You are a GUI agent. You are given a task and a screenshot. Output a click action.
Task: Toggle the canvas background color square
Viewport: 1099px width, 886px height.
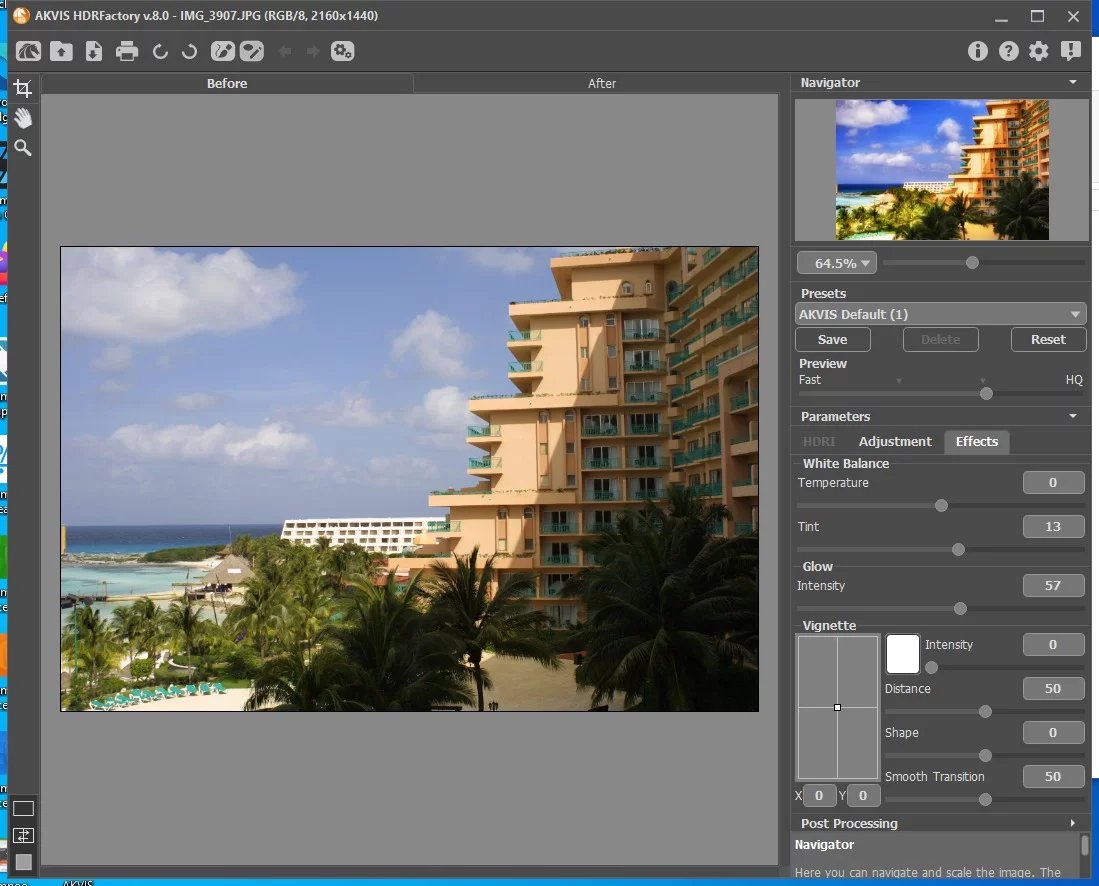tap(23, 861)
